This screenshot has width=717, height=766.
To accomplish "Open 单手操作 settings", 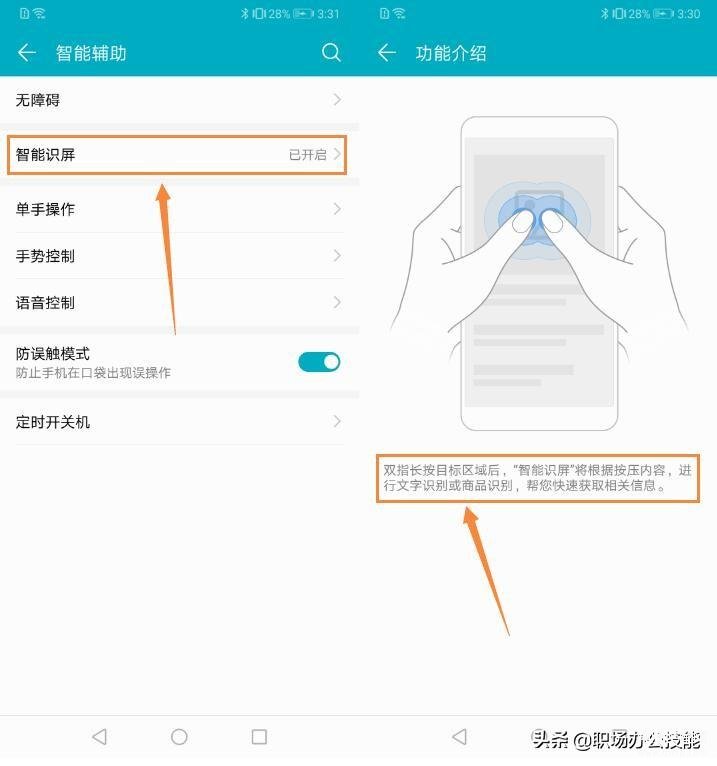I will [x=179, y=209].
